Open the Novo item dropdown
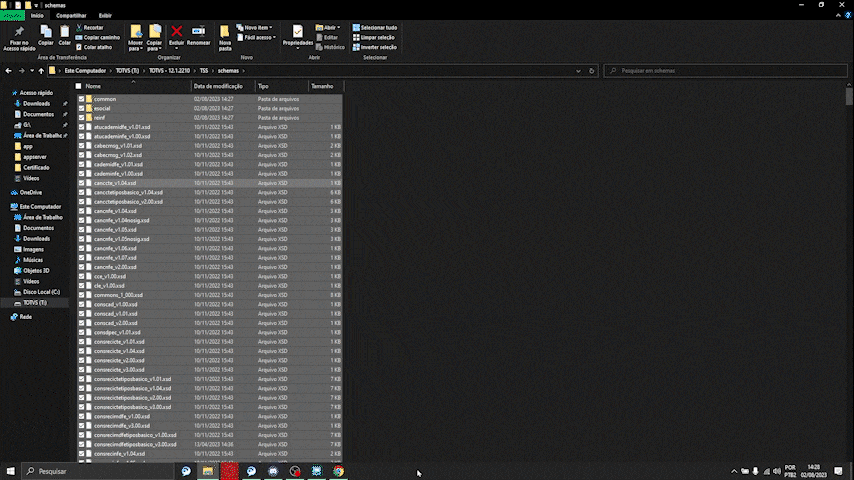 pyautogui.click(x=254, y=28)
